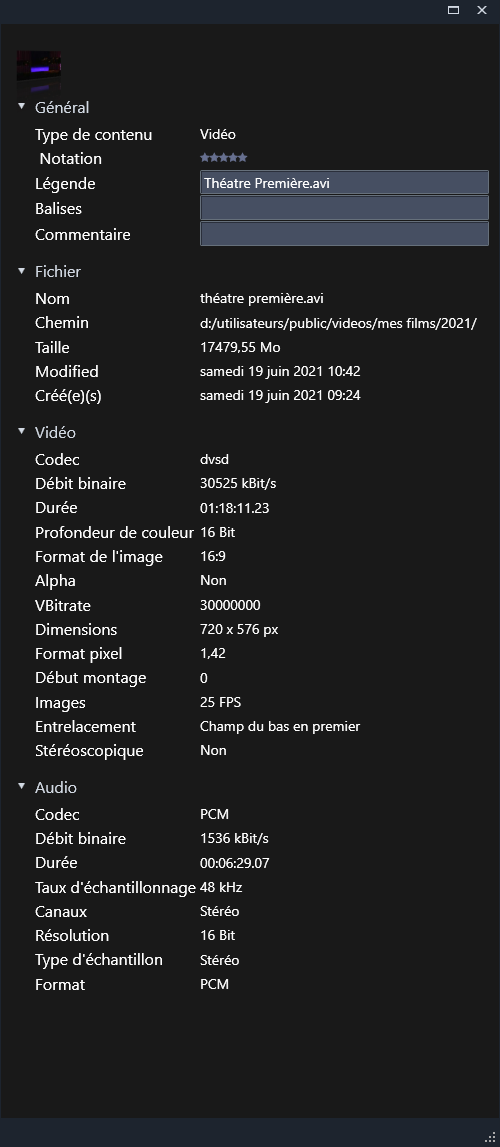The width and height of the screenshot is (500, 1147).
Task: Select the file name théatre première.avi
Action: [262, 298]
